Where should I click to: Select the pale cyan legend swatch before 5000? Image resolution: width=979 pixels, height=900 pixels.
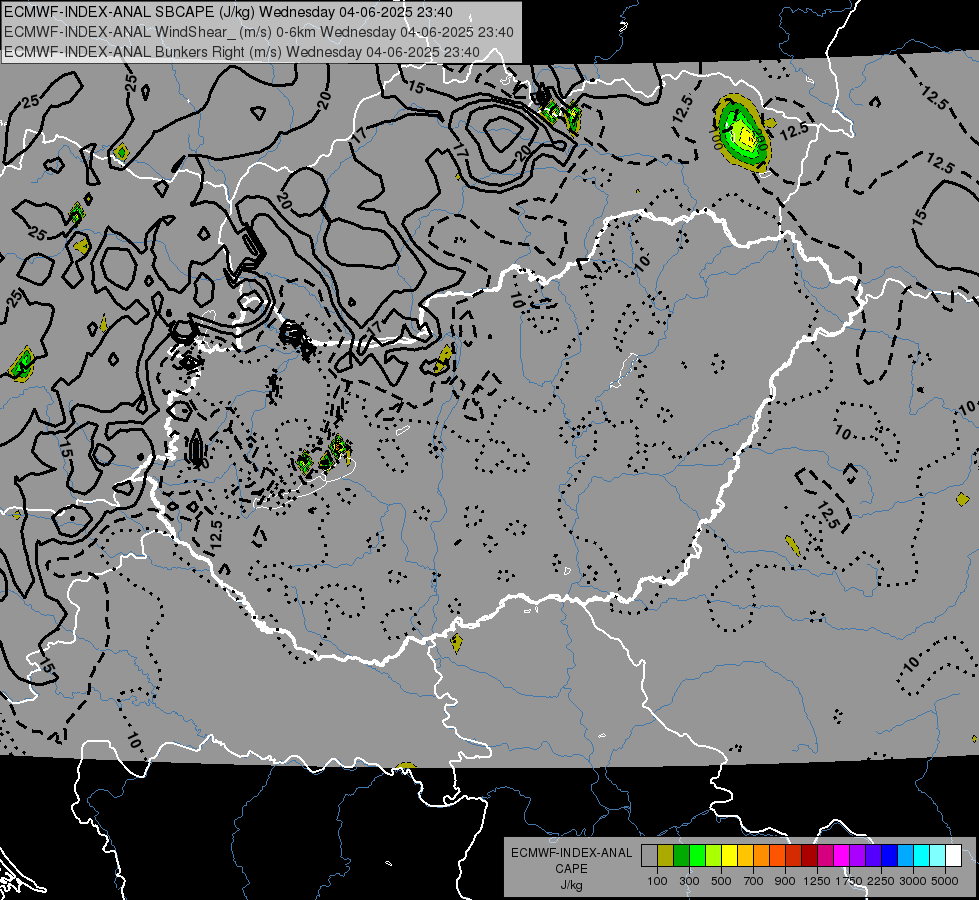[938, 856]
